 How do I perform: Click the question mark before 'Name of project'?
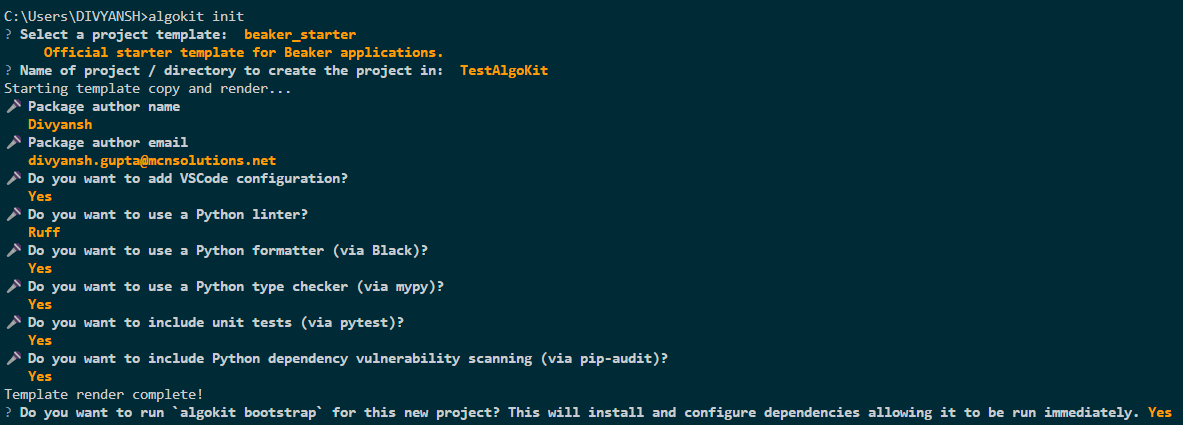(8, 70)
